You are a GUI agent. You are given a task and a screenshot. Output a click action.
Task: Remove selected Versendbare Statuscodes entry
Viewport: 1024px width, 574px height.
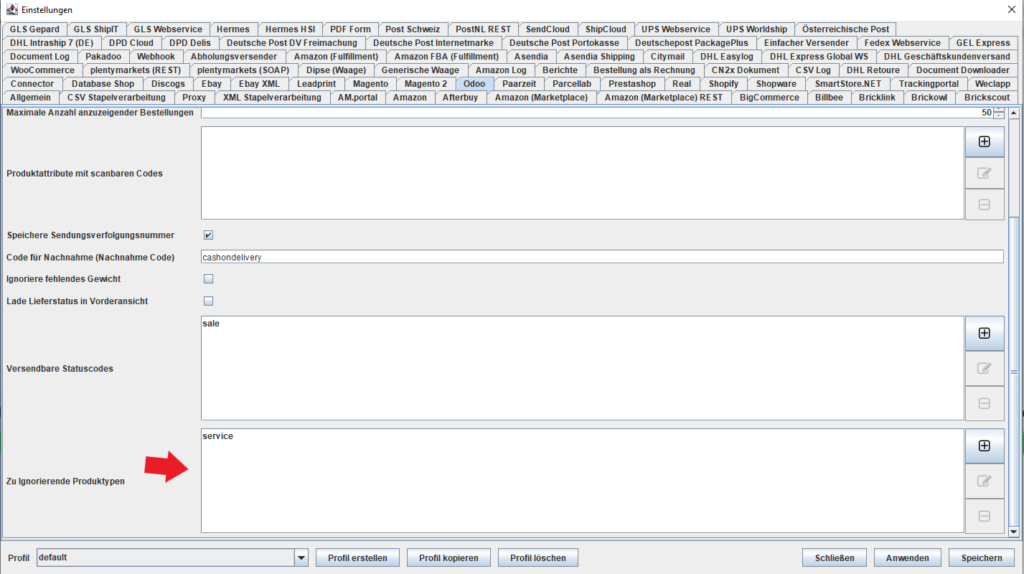[x=984, y=404]
